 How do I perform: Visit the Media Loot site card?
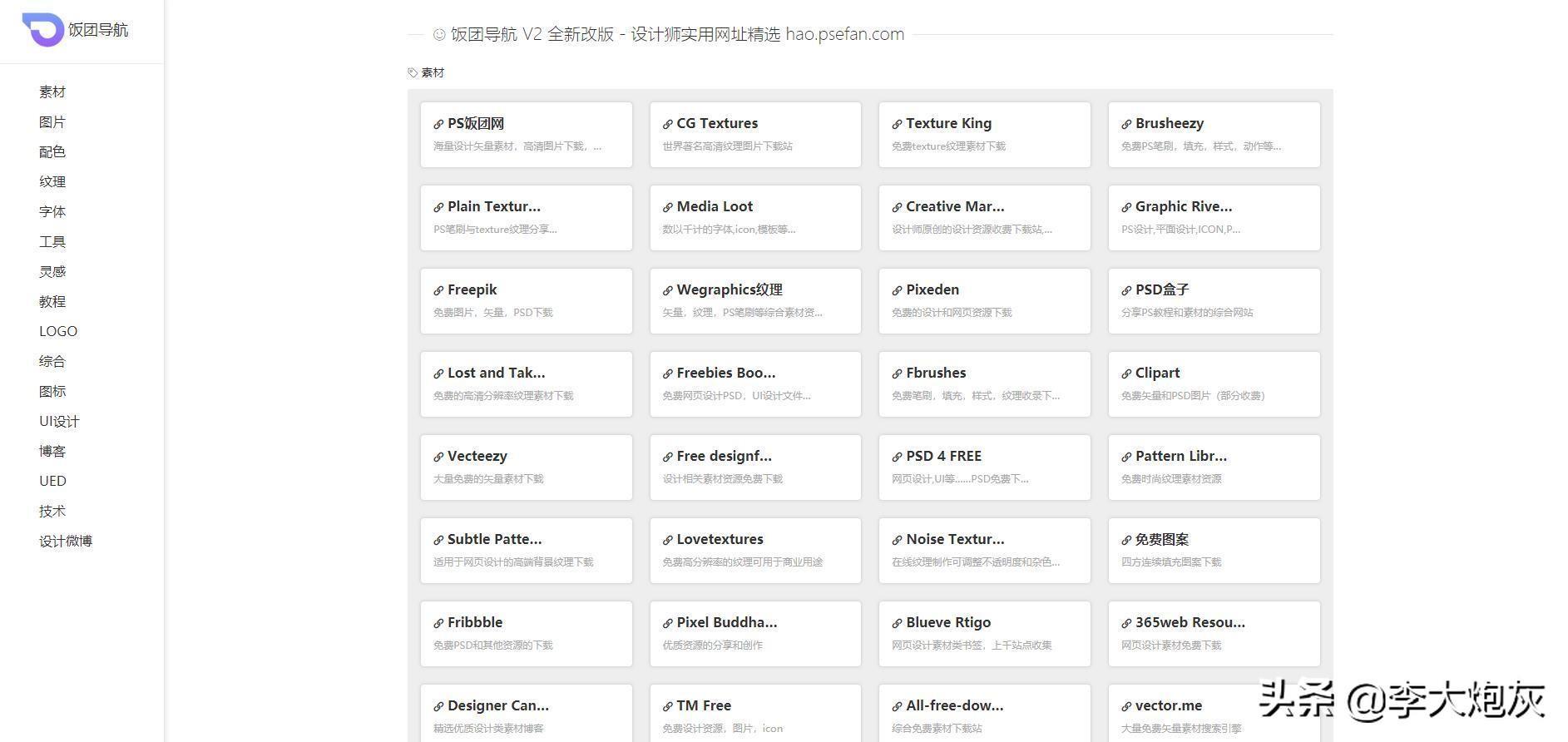click(x=754, y=217)
